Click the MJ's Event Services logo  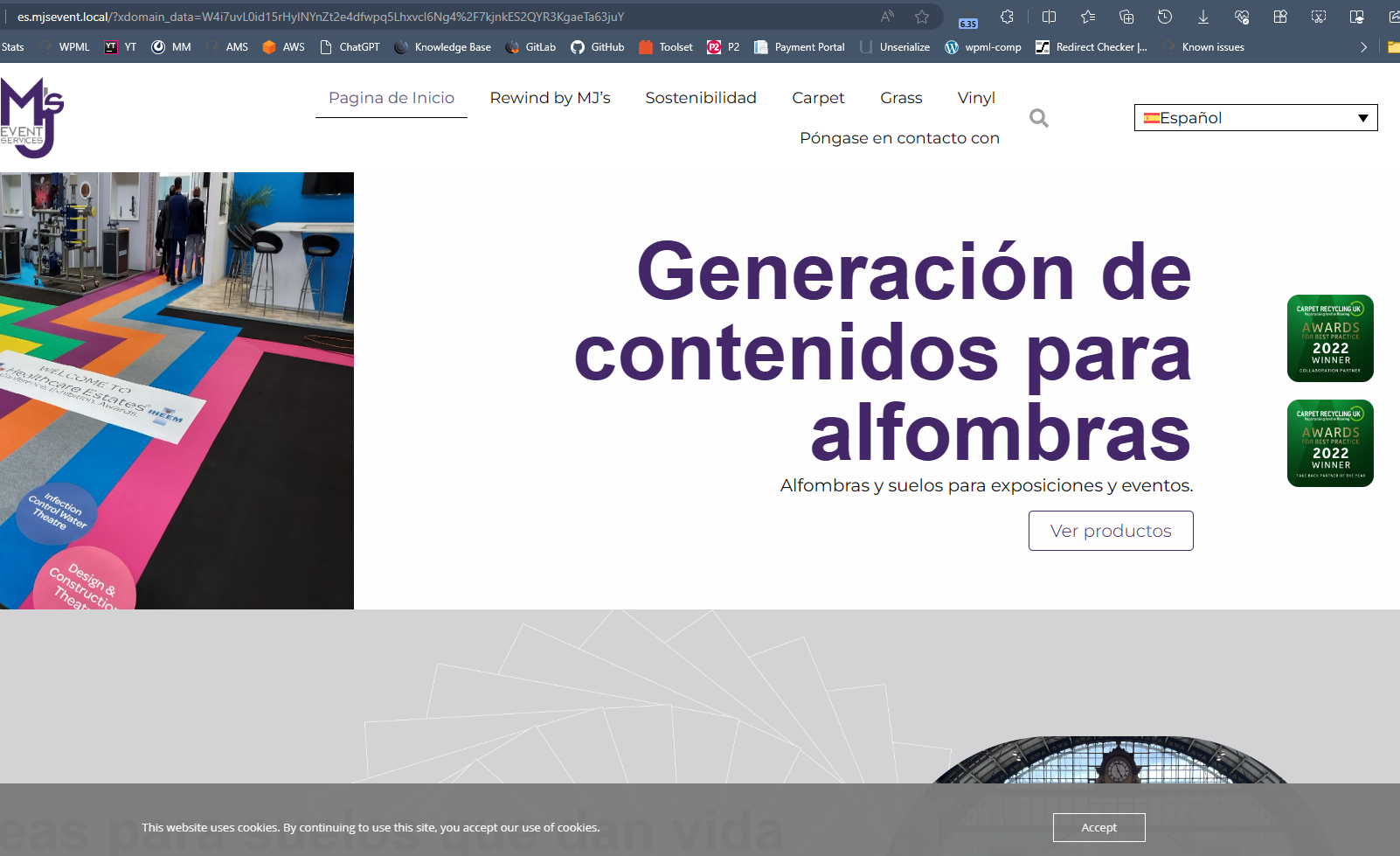coord(32,118)
